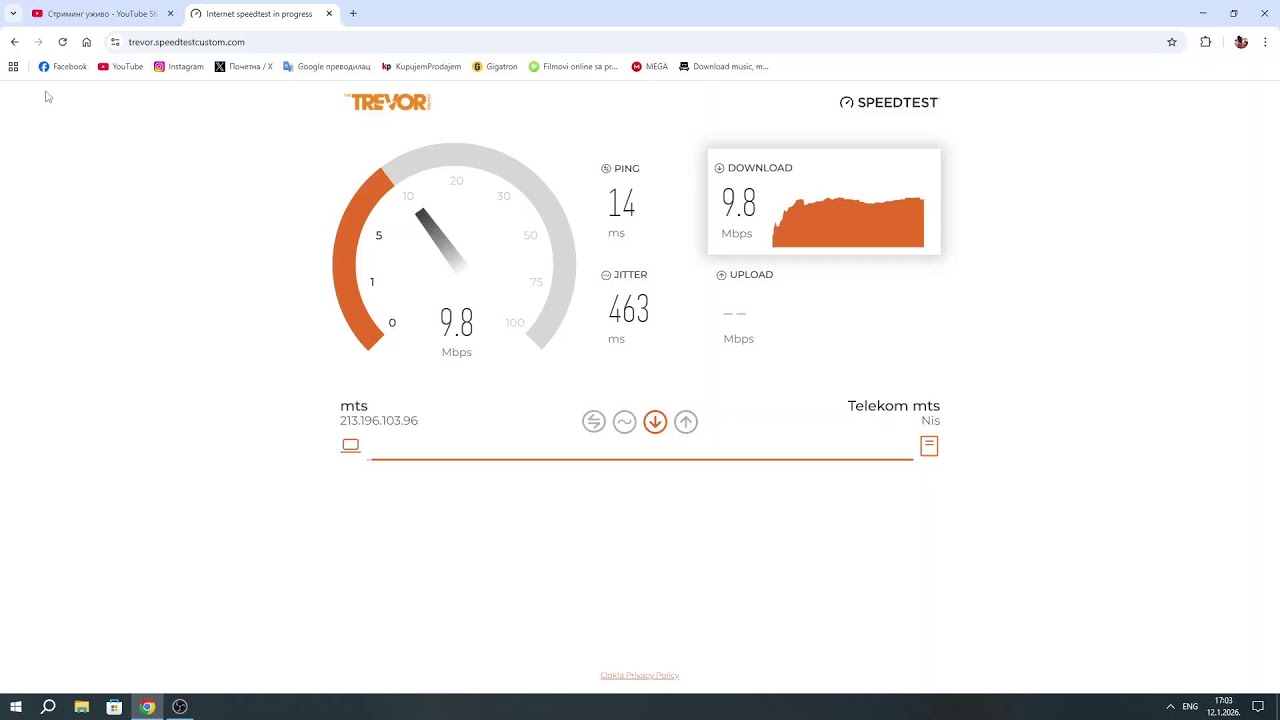Switch the ENG input language
The image size is (1280, 720).
tap(1190, 707)
